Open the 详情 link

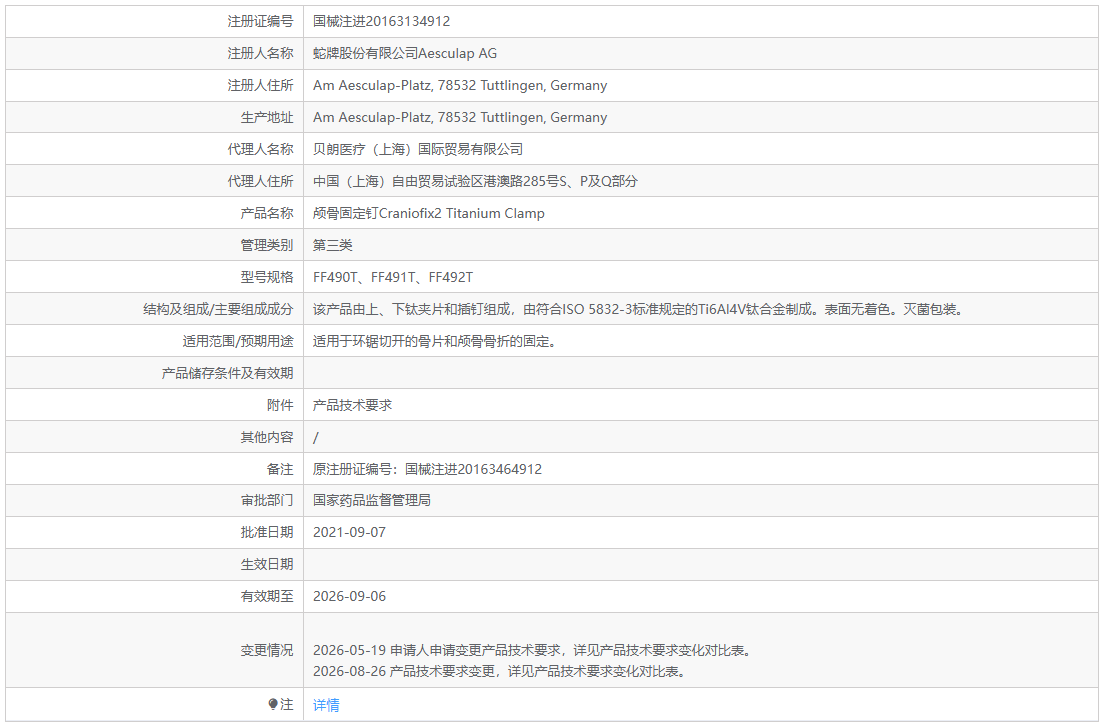tap(326, 705)
